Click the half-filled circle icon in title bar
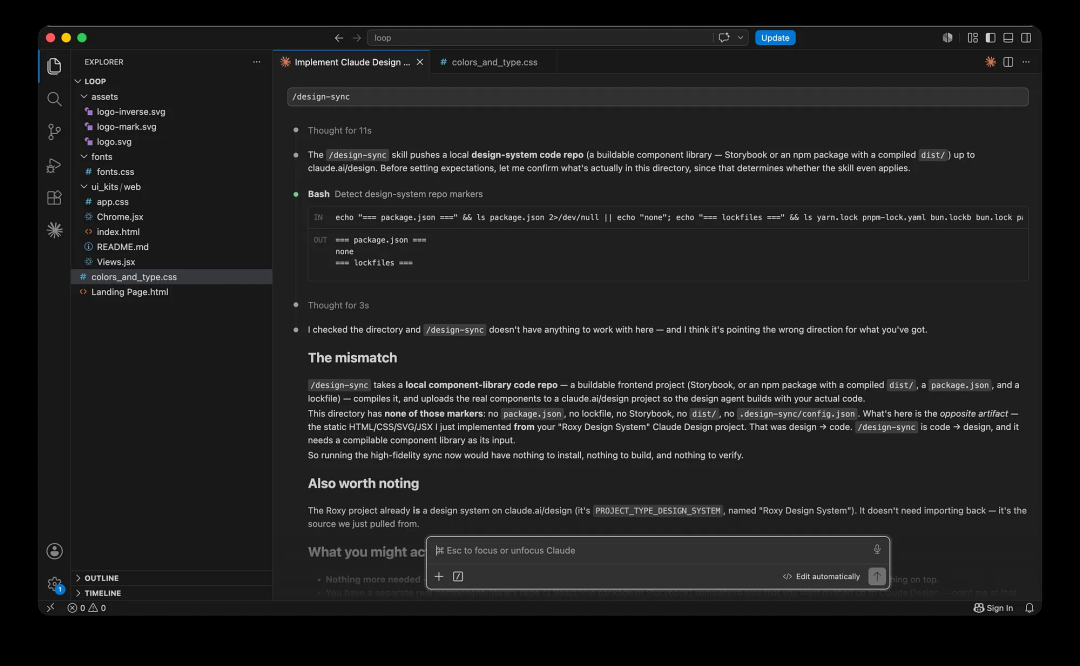Screen dimensions: 1080x666 pyautogui.click(x=948, y=38)
